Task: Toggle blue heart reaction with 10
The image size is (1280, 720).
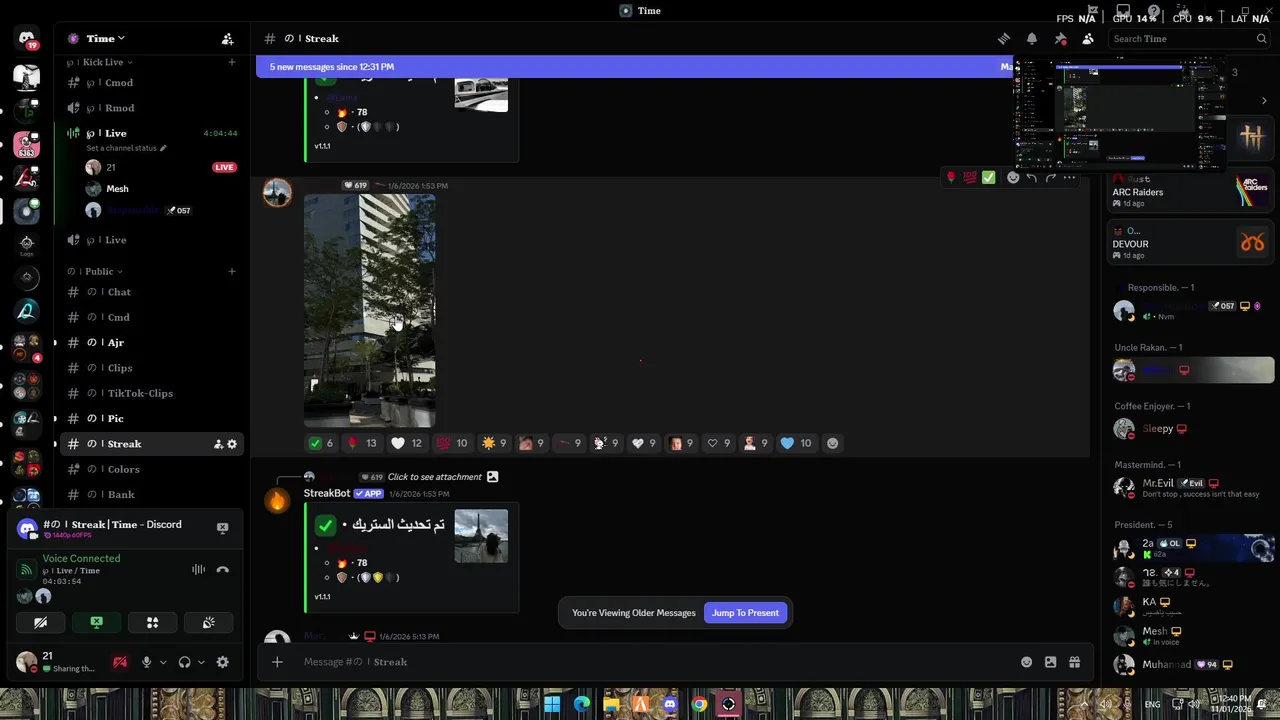Action: pos(796,443)
